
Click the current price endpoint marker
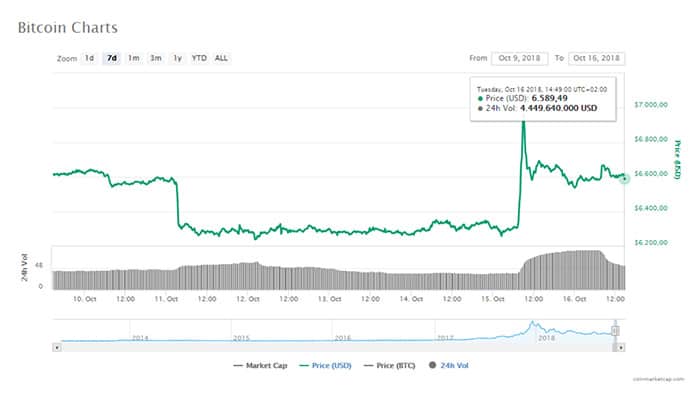click(625, 179)
